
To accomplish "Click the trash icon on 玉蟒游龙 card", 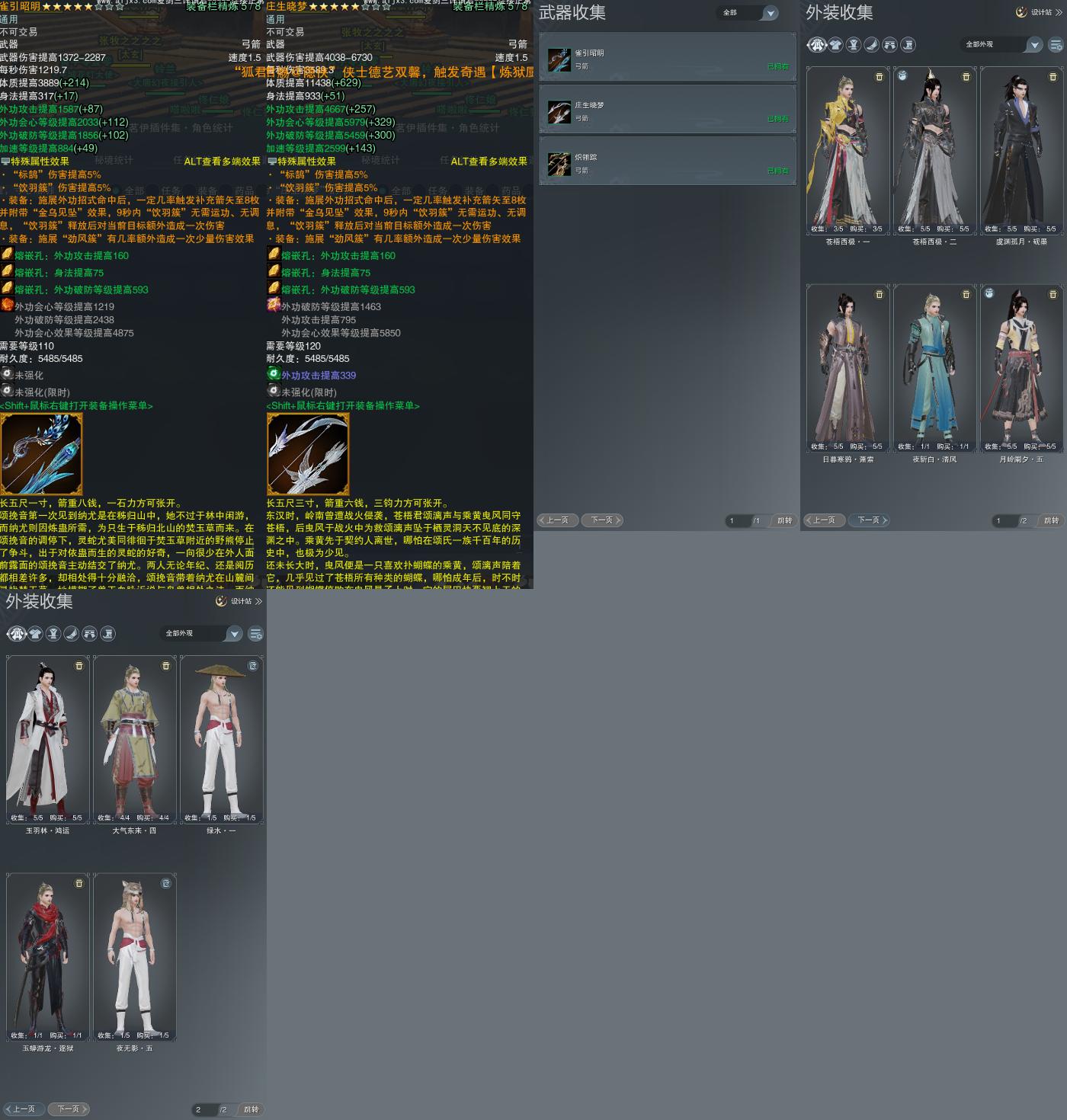I will (79, 884).
